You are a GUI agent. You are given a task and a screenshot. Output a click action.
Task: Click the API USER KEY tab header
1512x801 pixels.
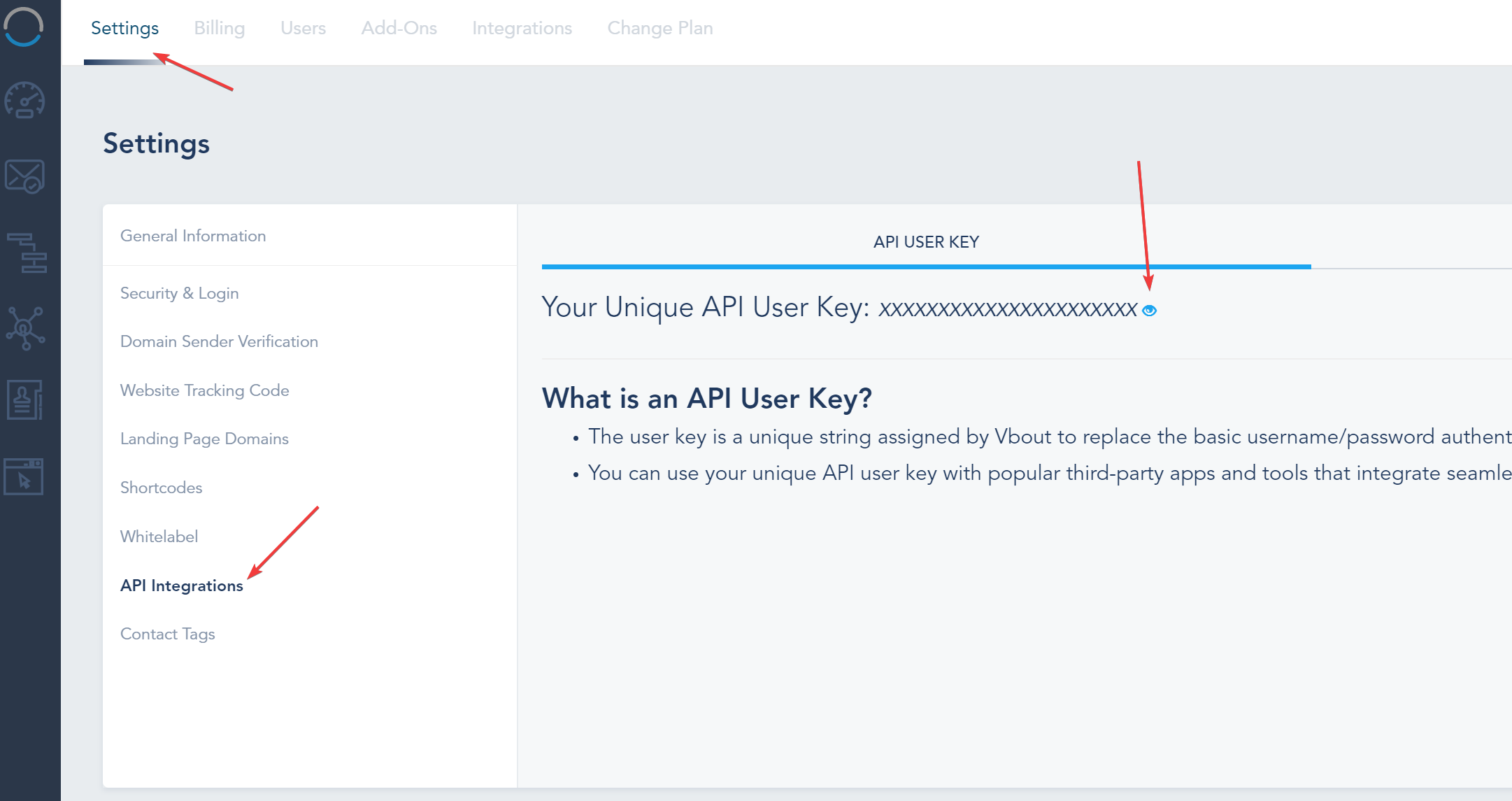[x=926, y=242]
